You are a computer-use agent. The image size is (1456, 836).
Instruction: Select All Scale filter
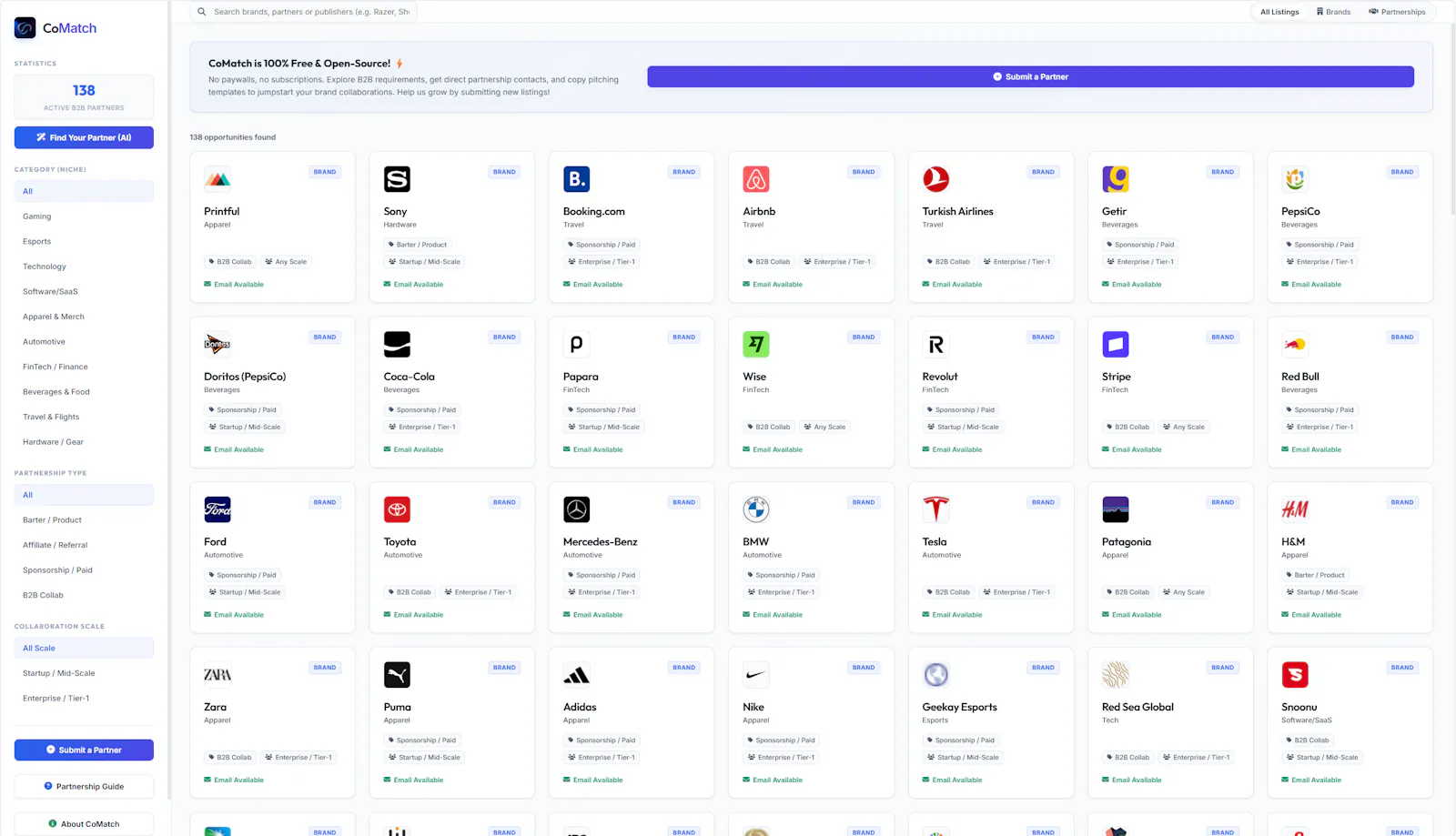tap(84, 649)
